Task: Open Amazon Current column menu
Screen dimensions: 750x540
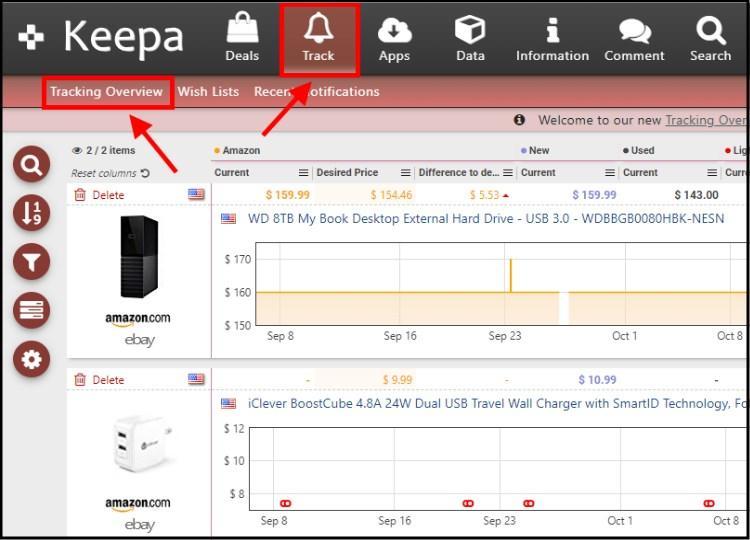Action: (x=303, y=173)
